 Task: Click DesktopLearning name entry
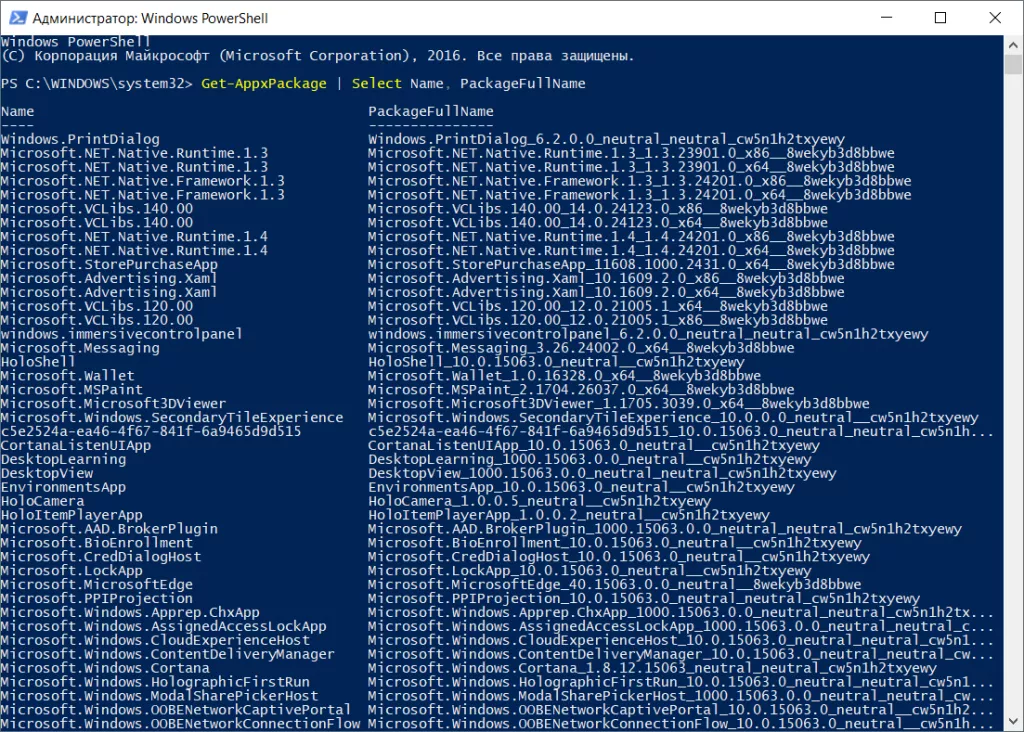click(63, 459)
